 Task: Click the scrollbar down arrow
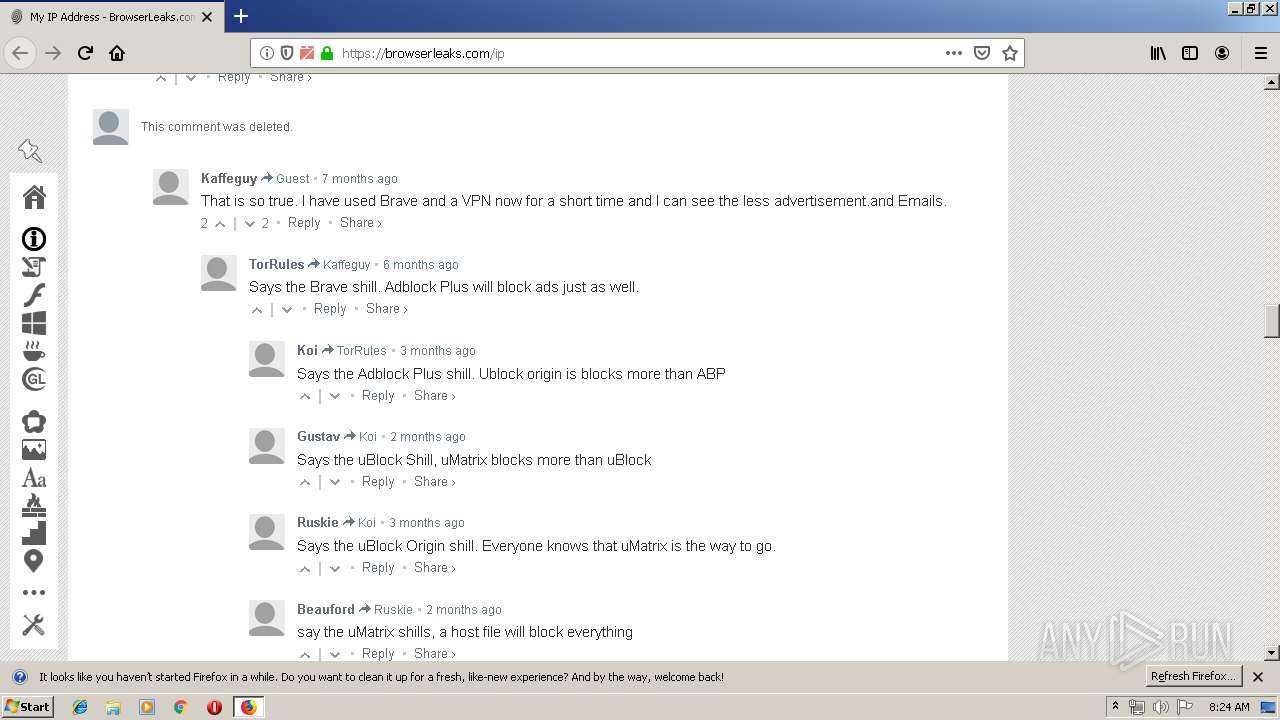1272,653
